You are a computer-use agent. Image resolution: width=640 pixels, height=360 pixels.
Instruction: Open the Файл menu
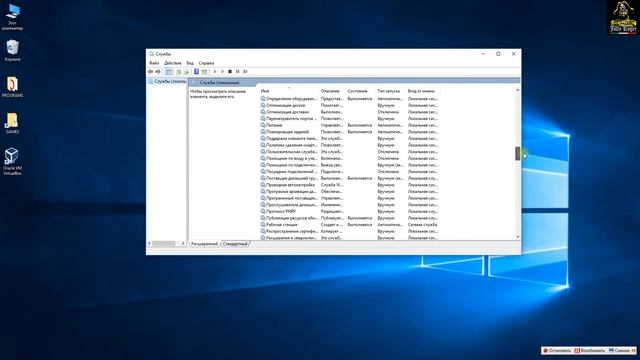click(154, 63)
